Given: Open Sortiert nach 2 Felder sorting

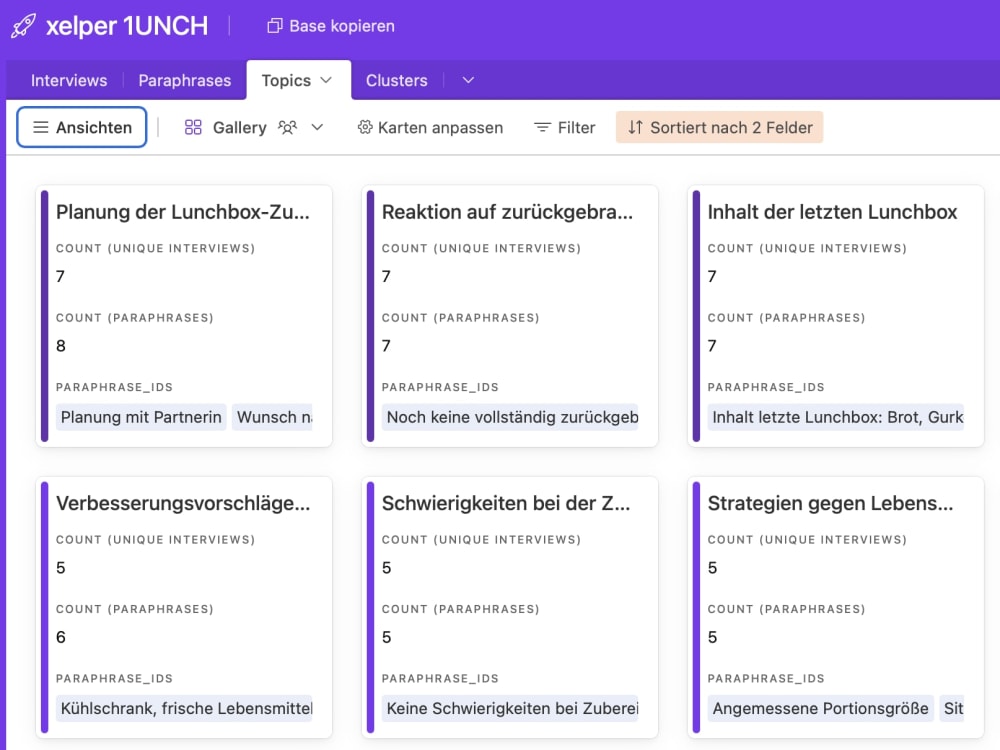Looking at the screenshot, I should (719, 128).
